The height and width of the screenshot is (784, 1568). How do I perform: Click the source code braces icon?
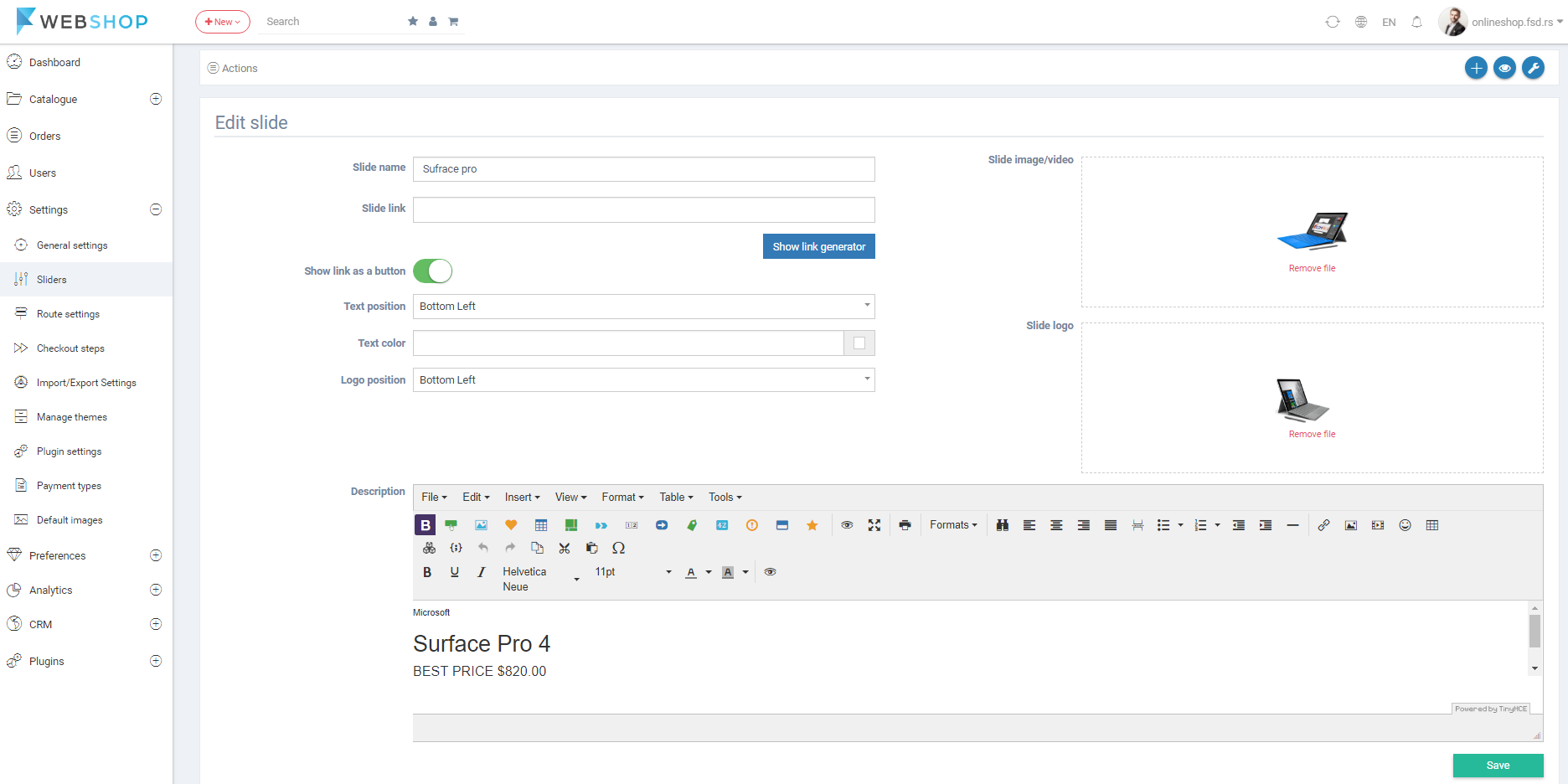[456, 548]
